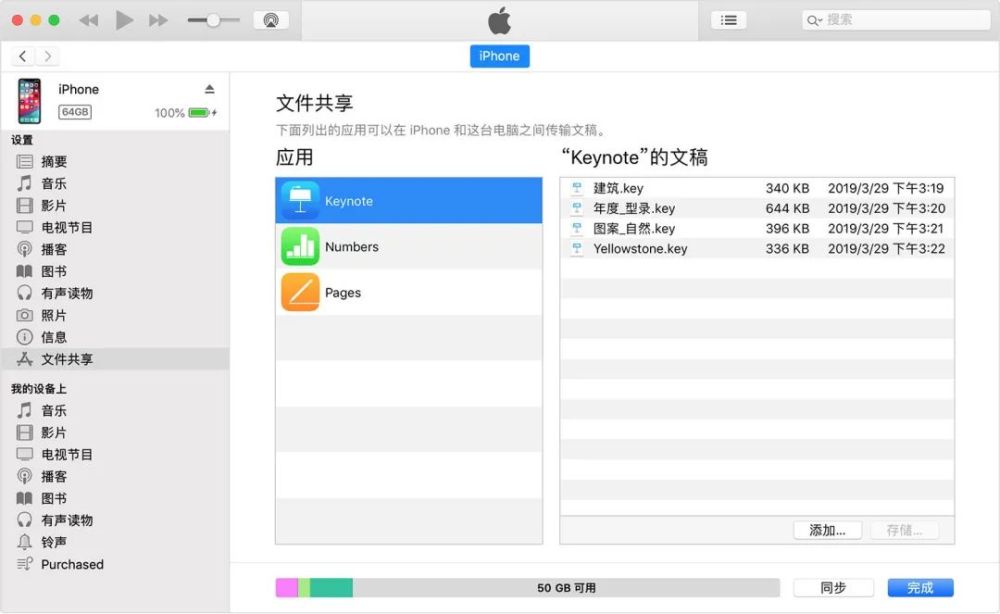Click date 2019/3/29 下午3:22
The height and width of the screenshot is (614, 1000).
coord(886,249)
